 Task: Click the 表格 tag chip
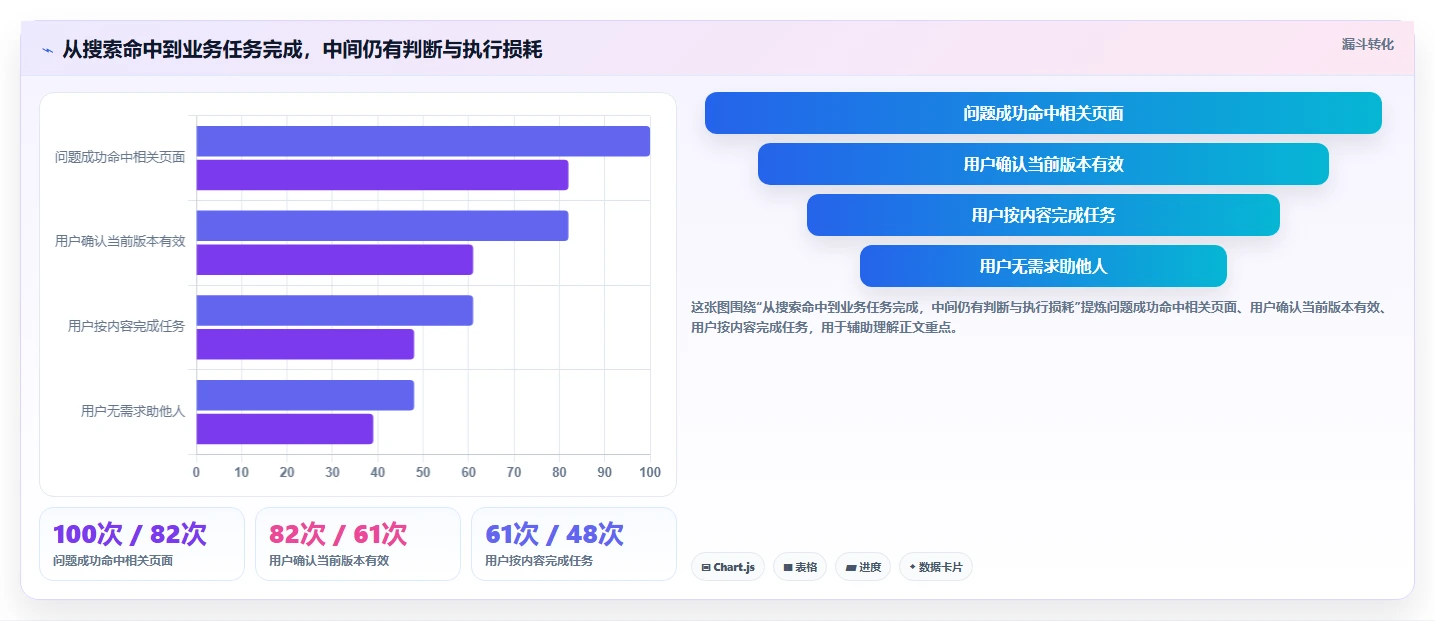[x=800, y=567]
